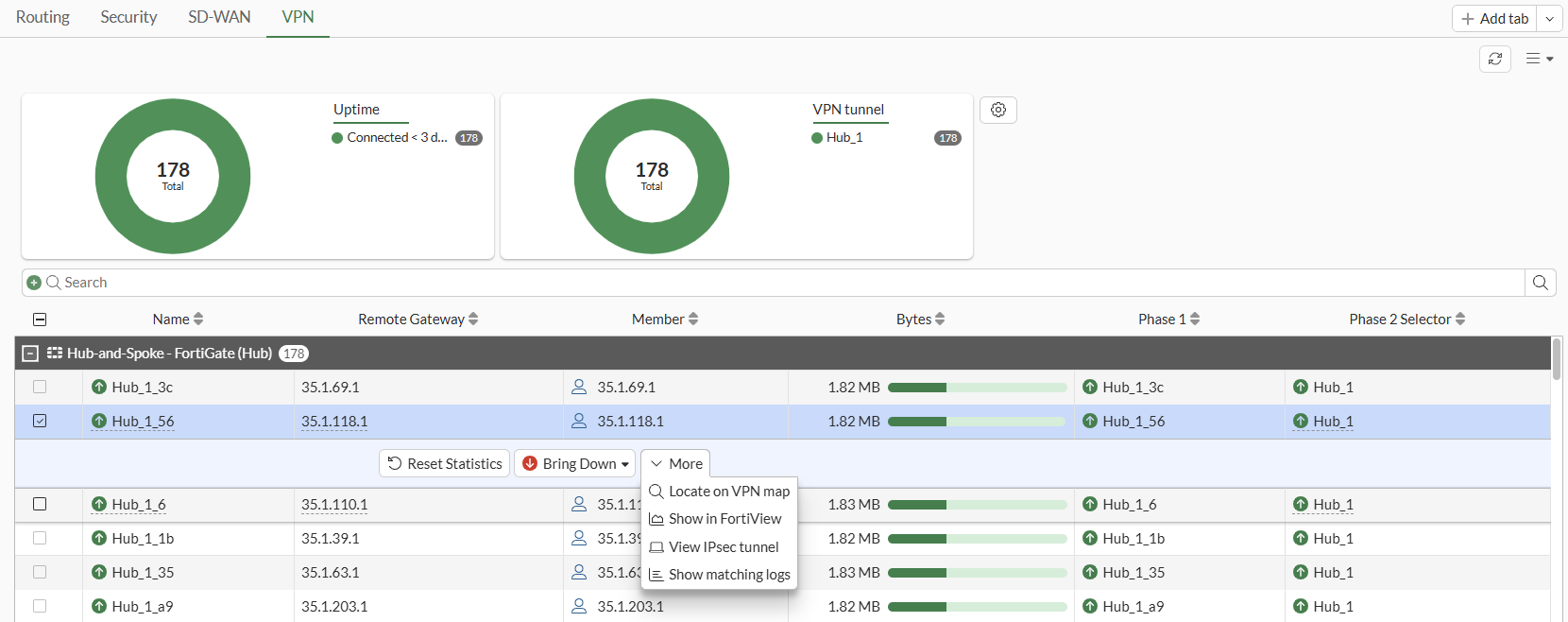Click the user icon beside member 35.1.69.1

coord(579,387)
